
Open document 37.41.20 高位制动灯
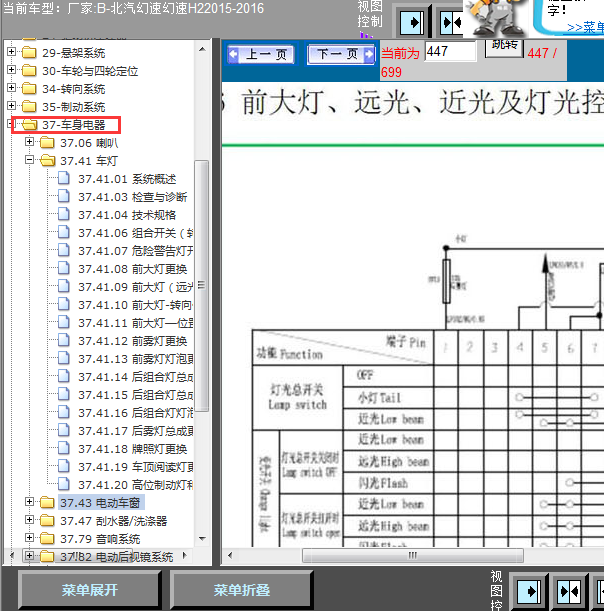[135, 485]
